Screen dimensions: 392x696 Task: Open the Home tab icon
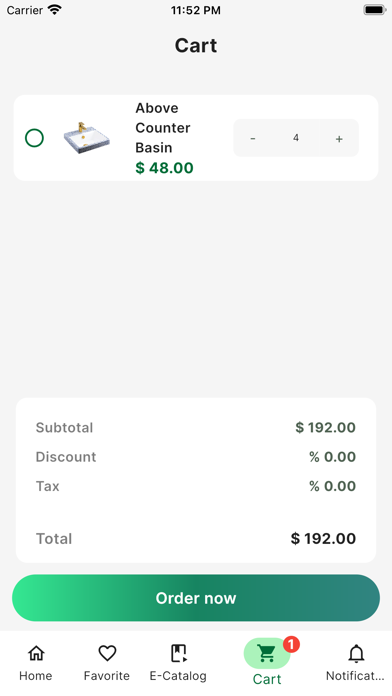(36, 653)
